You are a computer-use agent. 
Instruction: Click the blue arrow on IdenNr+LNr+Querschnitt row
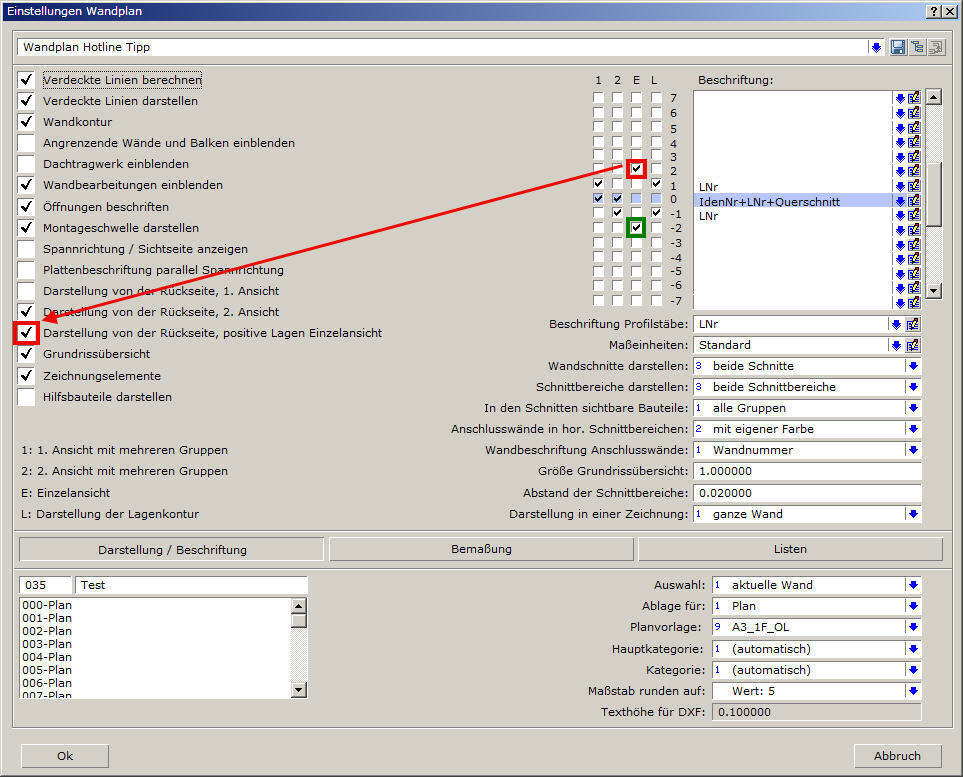pyautogui.click(x=900, y=201)
